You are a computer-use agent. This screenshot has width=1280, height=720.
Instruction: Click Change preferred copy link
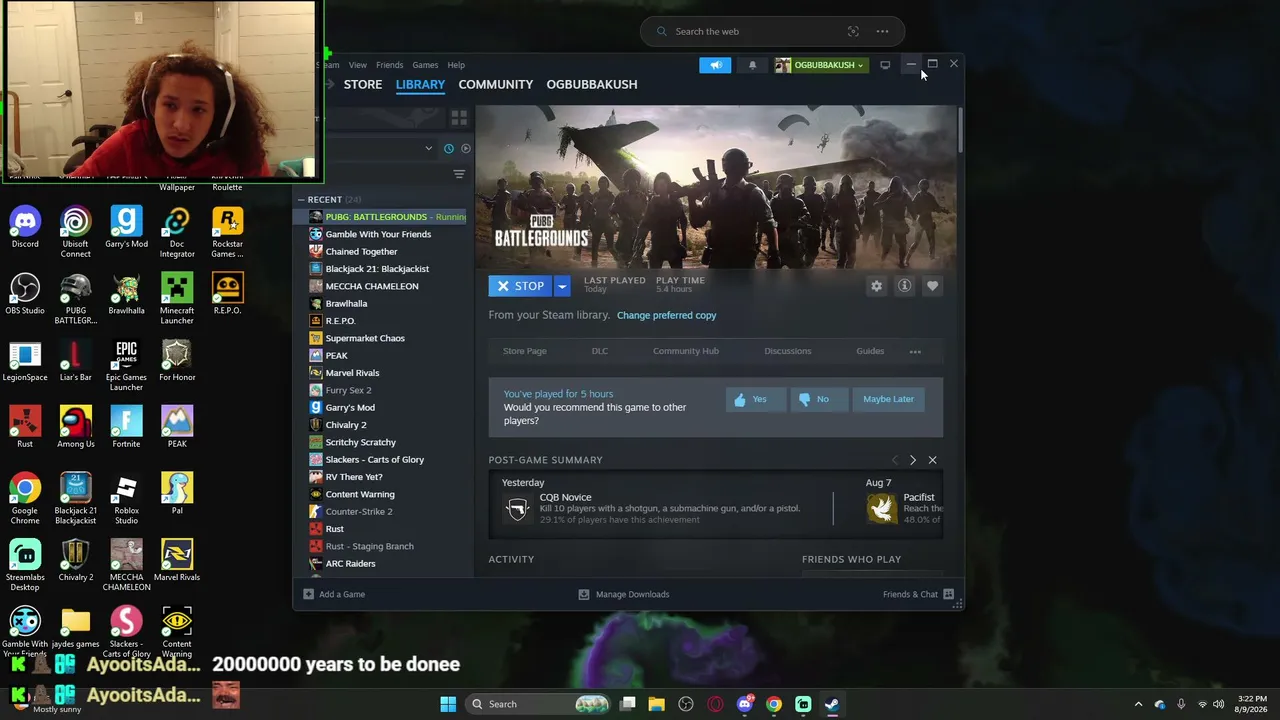coord(666,315)
